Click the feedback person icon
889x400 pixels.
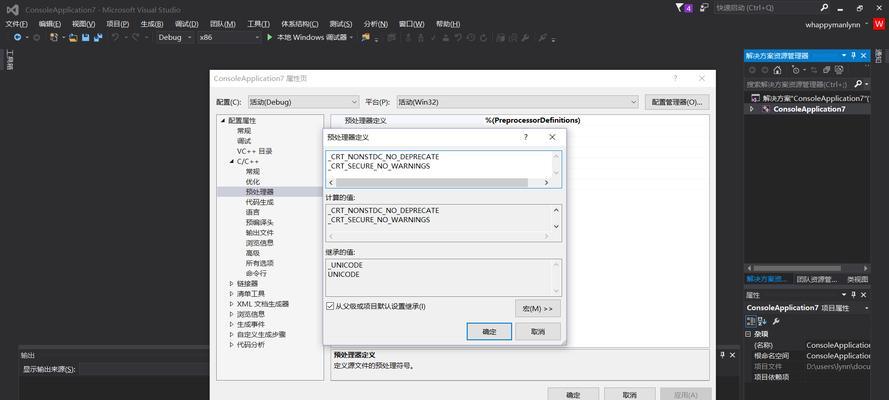(x=704, y=8)
